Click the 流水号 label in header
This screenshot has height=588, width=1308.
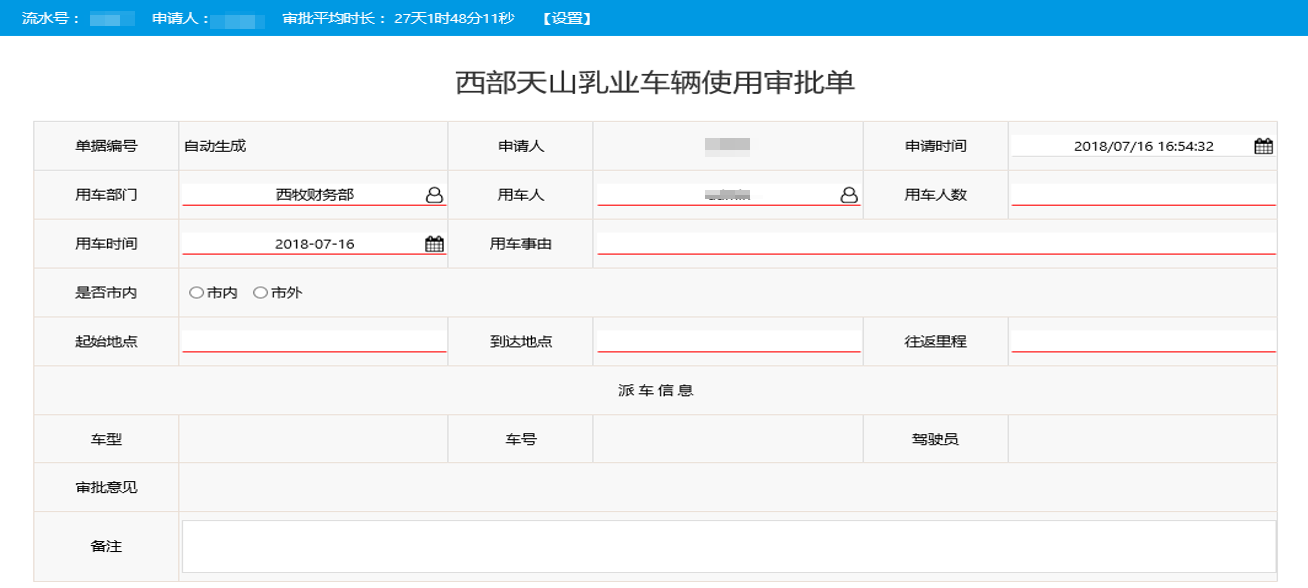click(51, 19)
